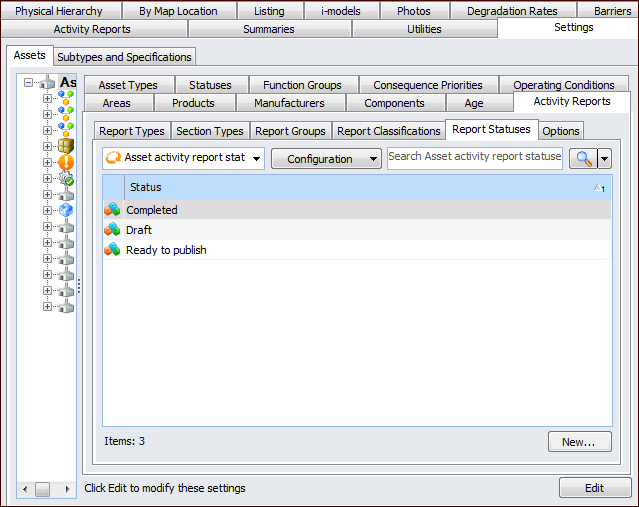
Task: Select the gold crate tree icon
Action: (x=66, y=146)
